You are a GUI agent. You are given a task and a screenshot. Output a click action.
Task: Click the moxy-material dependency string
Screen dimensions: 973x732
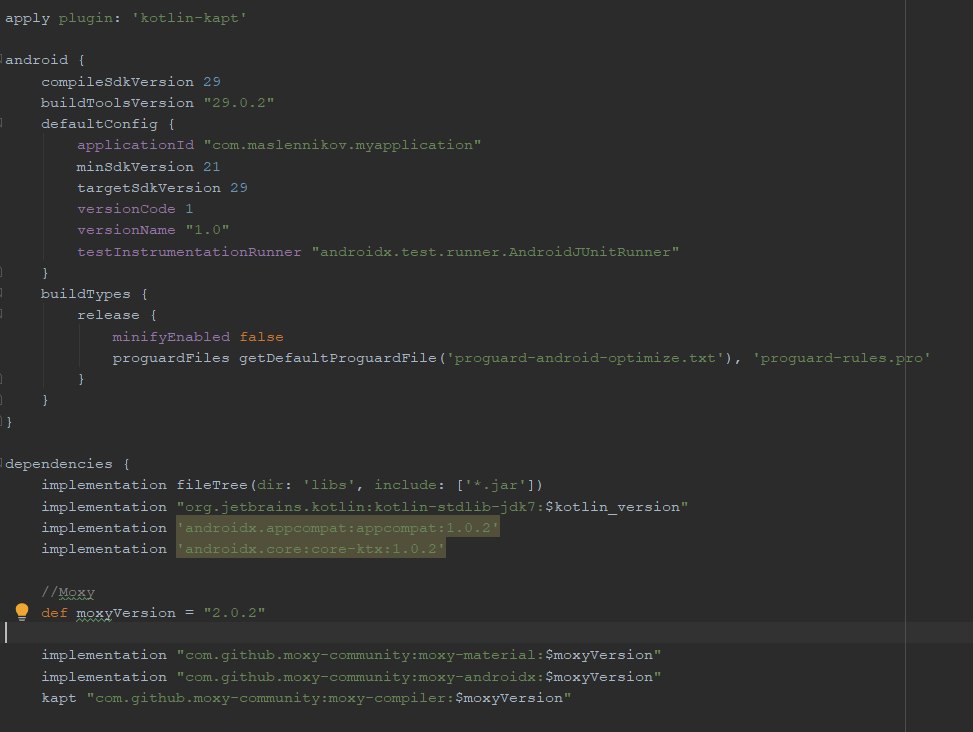(x=419, y=655)
